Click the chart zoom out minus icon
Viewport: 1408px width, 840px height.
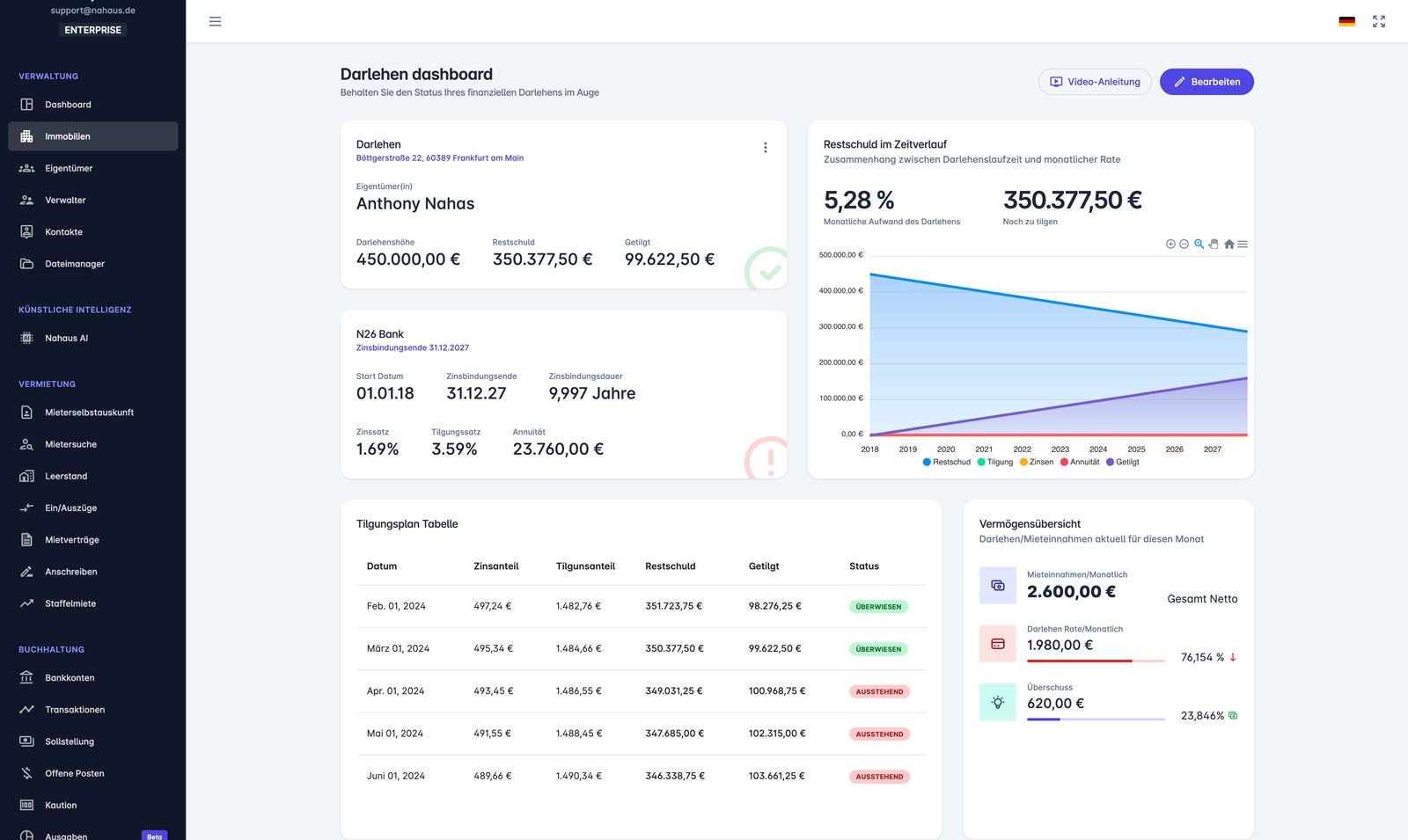[1184, 245]
